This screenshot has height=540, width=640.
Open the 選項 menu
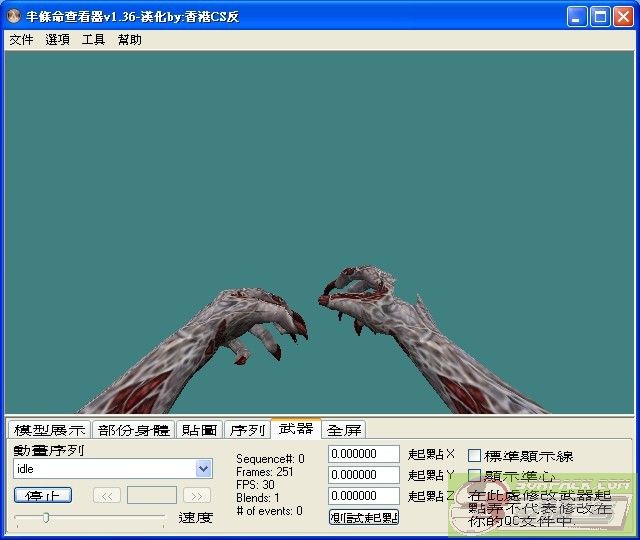click(57, 40)
